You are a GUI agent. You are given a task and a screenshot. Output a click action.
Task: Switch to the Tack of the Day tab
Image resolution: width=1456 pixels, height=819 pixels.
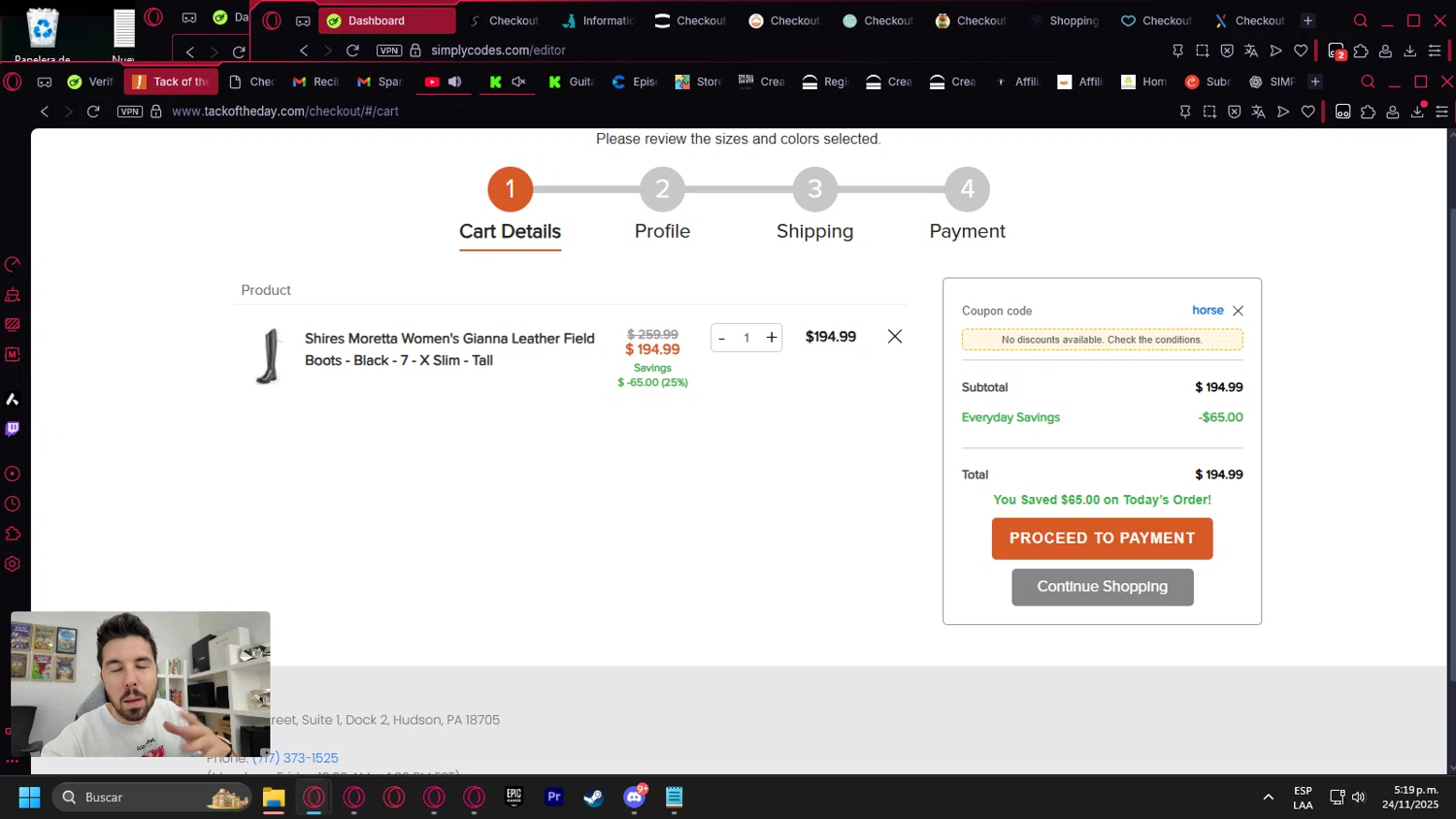tap(171, 82)
